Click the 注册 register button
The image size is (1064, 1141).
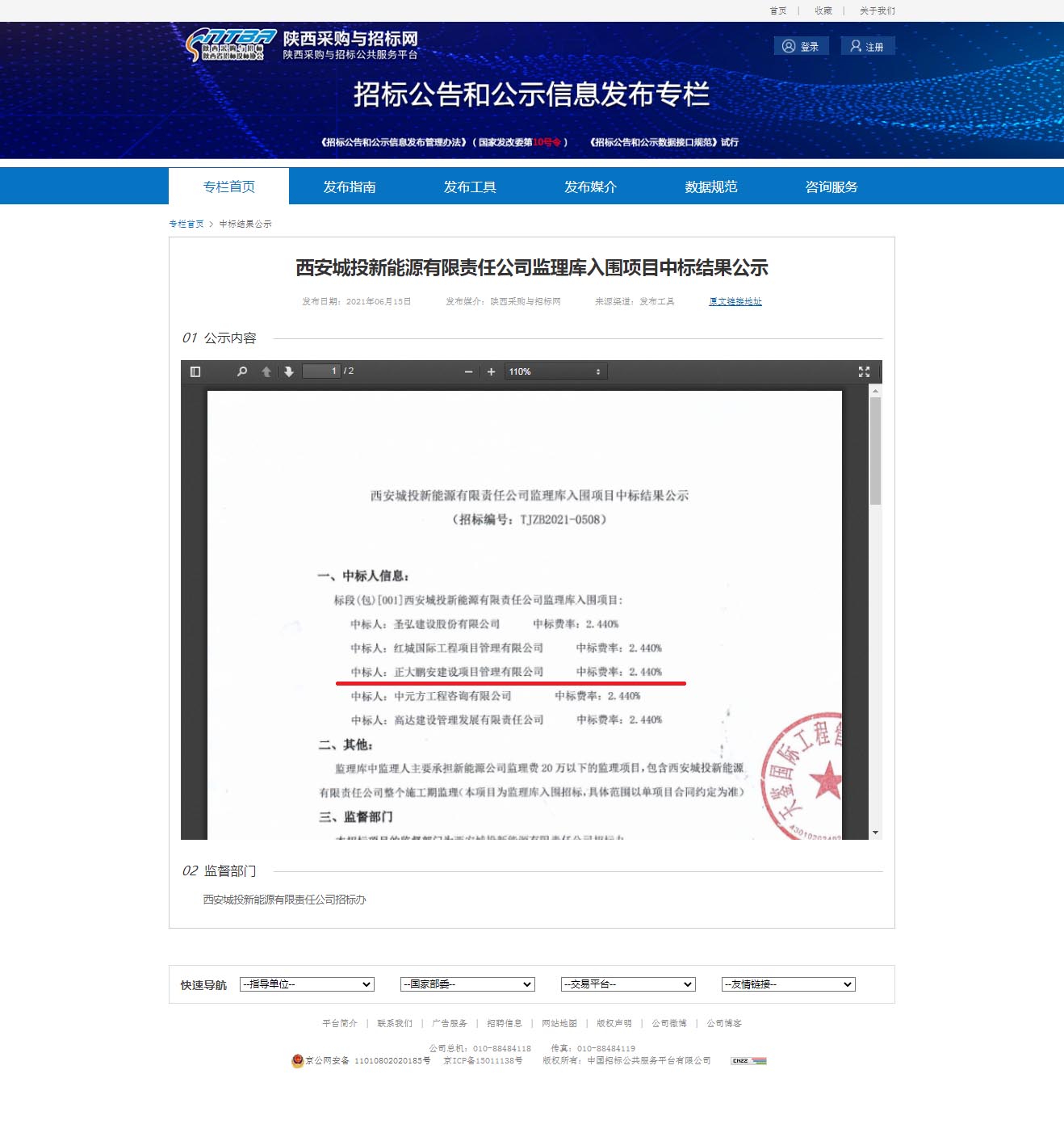coord(867,46)
